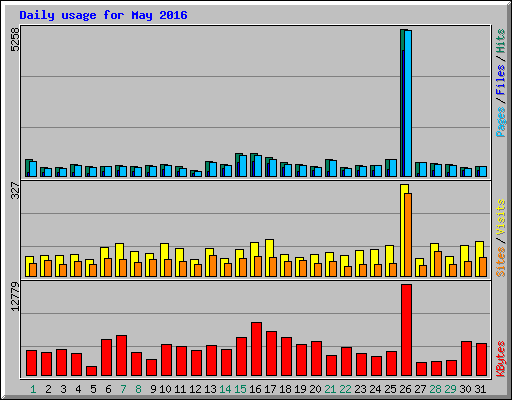Viewport: 512px width, 400px height.
Task: Click day 31 on the x-axis
Action: 480,389
